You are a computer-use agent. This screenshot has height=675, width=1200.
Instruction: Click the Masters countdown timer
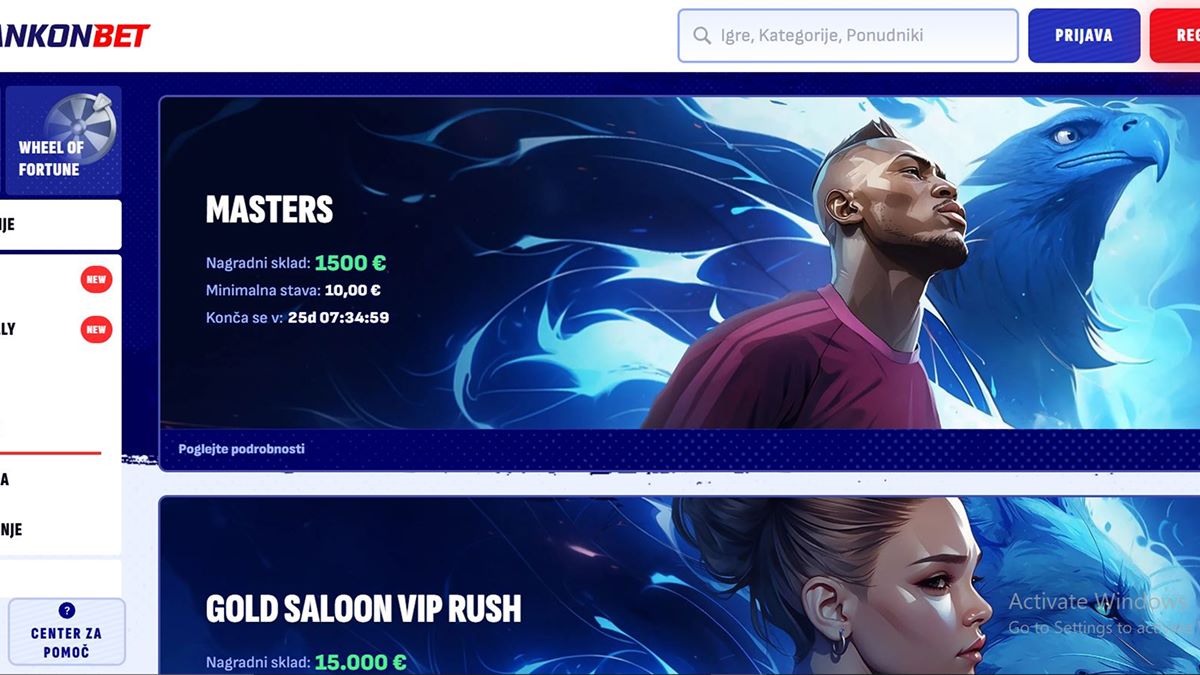(338, 318)
